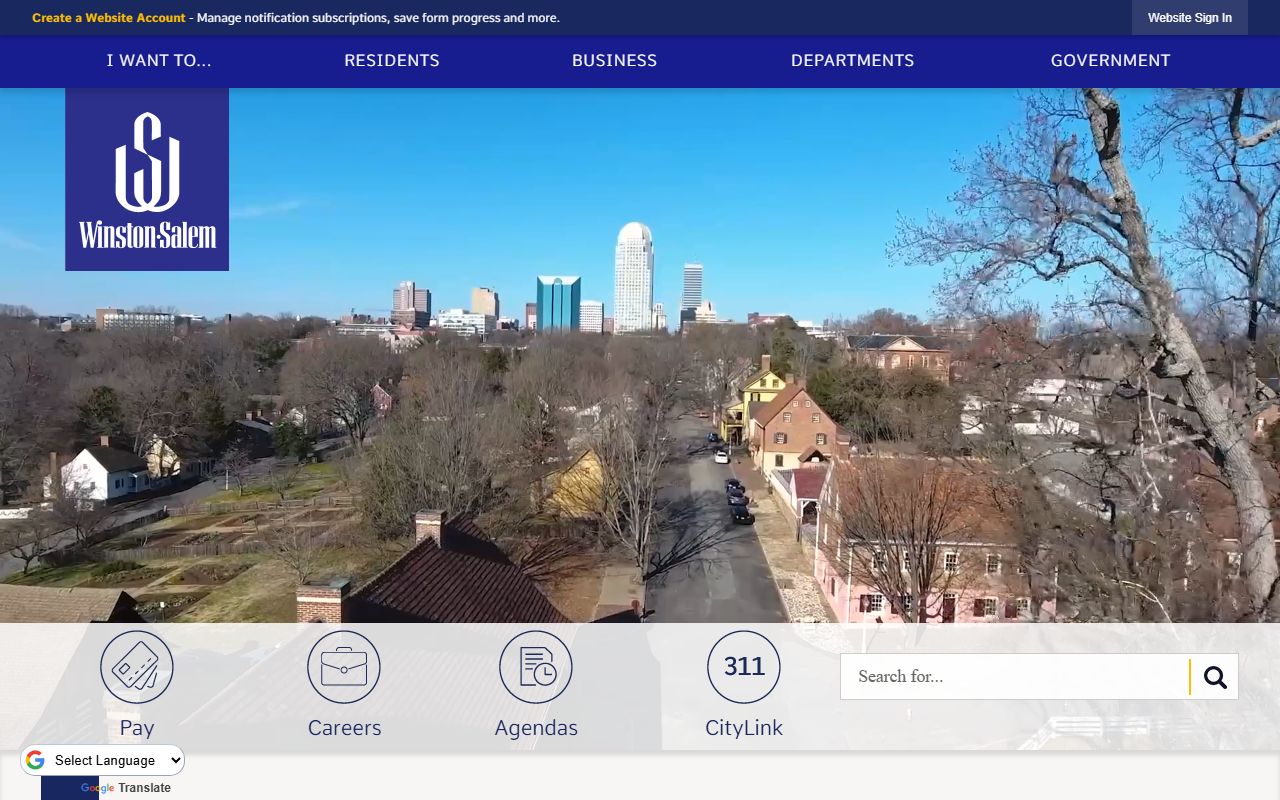Click the Pay text link

pyautogui.click(x=137, y=728)
